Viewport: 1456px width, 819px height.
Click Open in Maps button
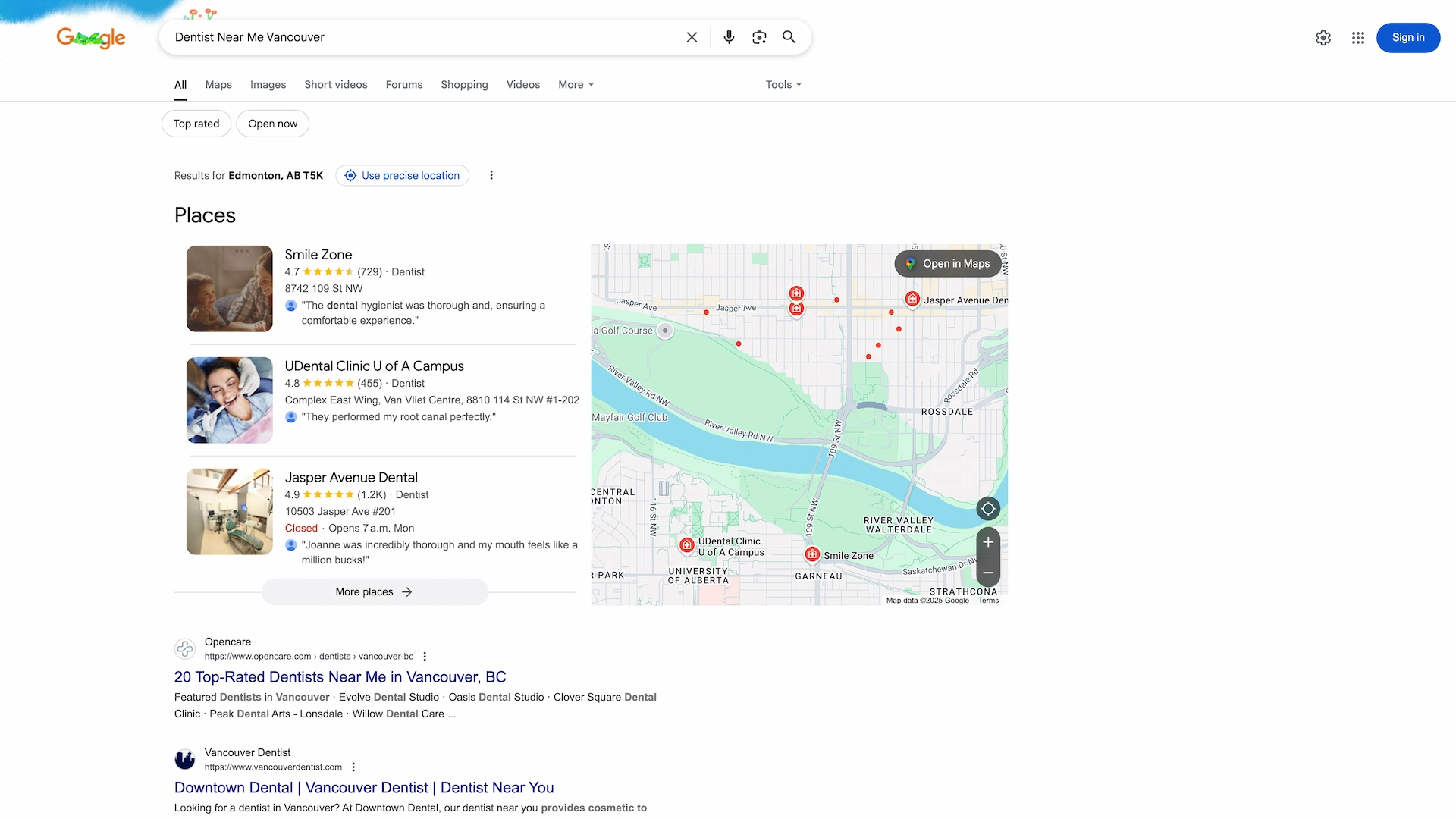click(x=948, y=264)
